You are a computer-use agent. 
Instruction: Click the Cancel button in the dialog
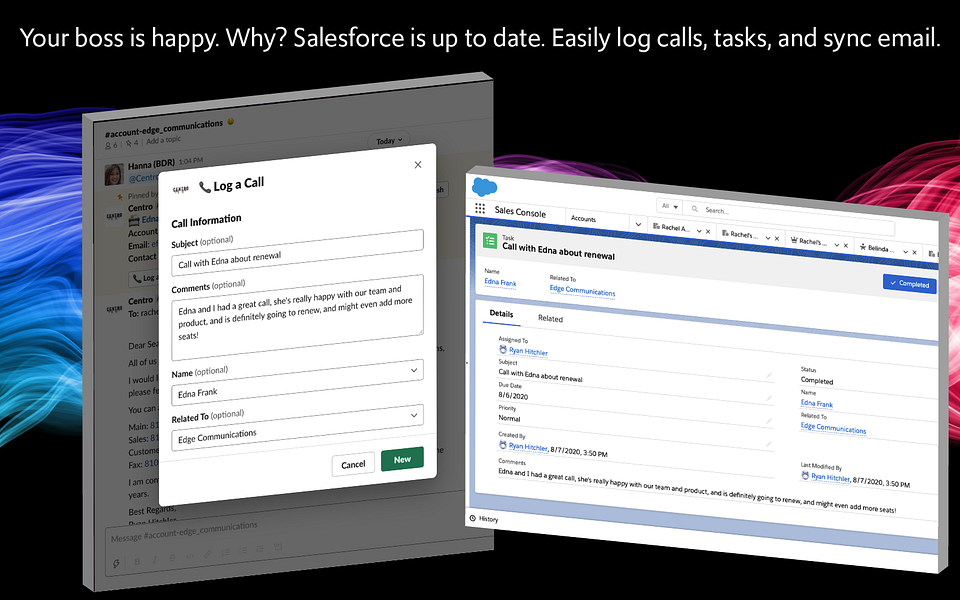pos(353,465)
